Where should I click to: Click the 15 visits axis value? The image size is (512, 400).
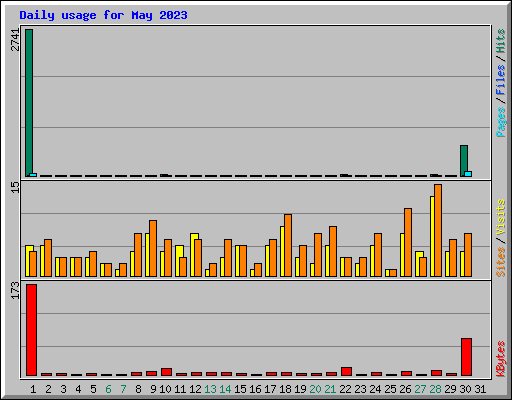16,187
